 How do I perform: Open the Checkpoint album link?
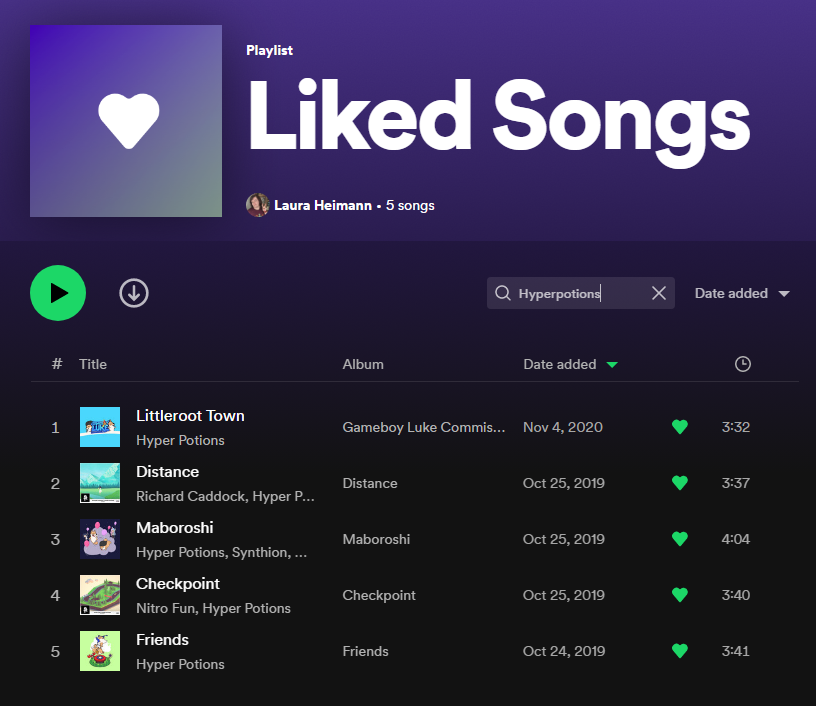point(379,595)
